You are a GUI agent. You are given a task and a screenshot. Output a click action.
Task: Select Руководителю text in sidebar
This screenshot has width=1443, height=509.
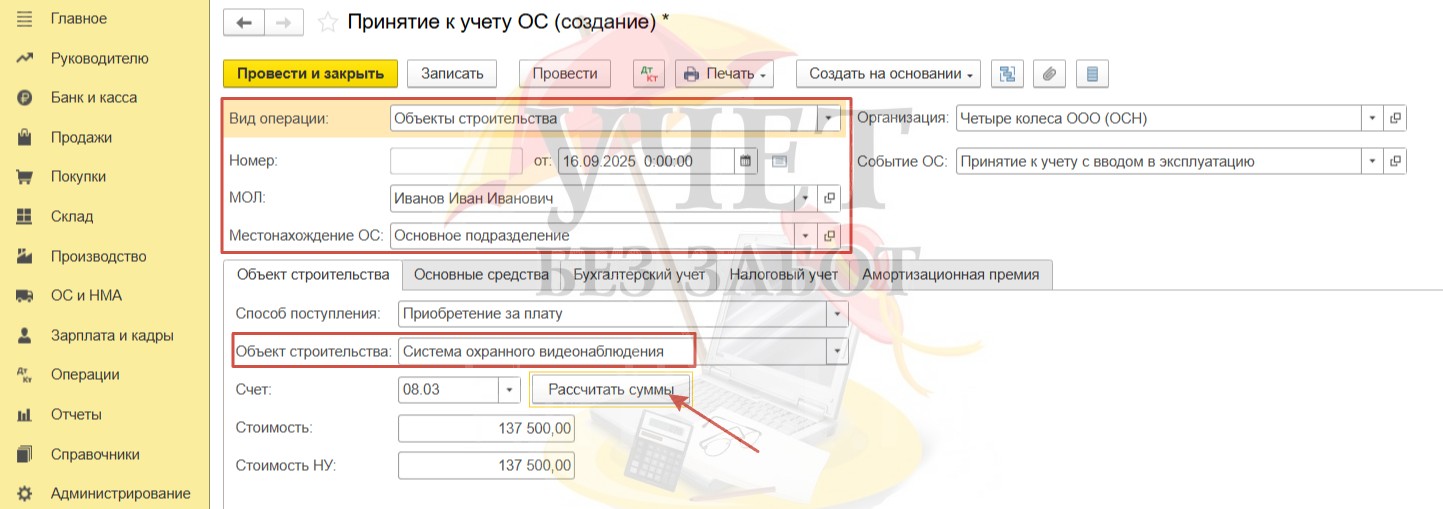[x=100, y=58]
